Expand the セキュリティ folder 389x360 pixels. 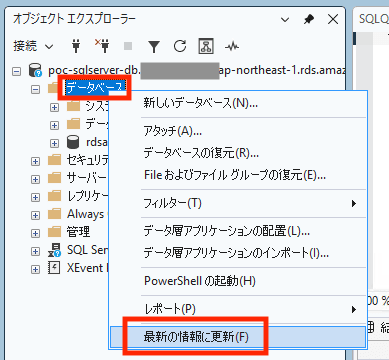35,161
